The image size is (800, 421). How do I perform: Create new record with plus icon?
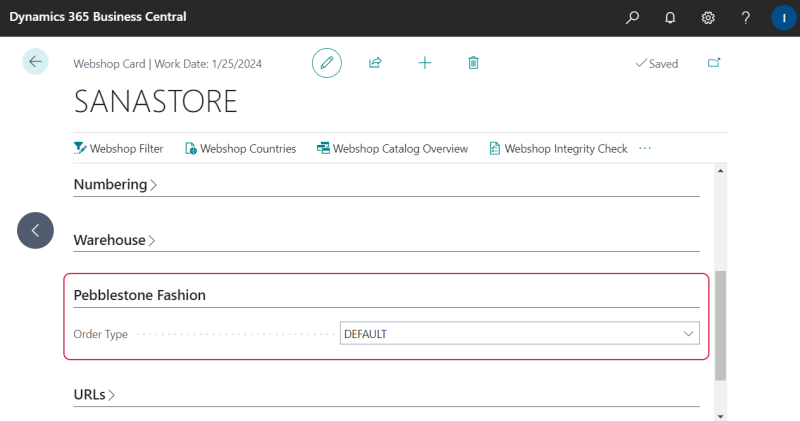424,63
